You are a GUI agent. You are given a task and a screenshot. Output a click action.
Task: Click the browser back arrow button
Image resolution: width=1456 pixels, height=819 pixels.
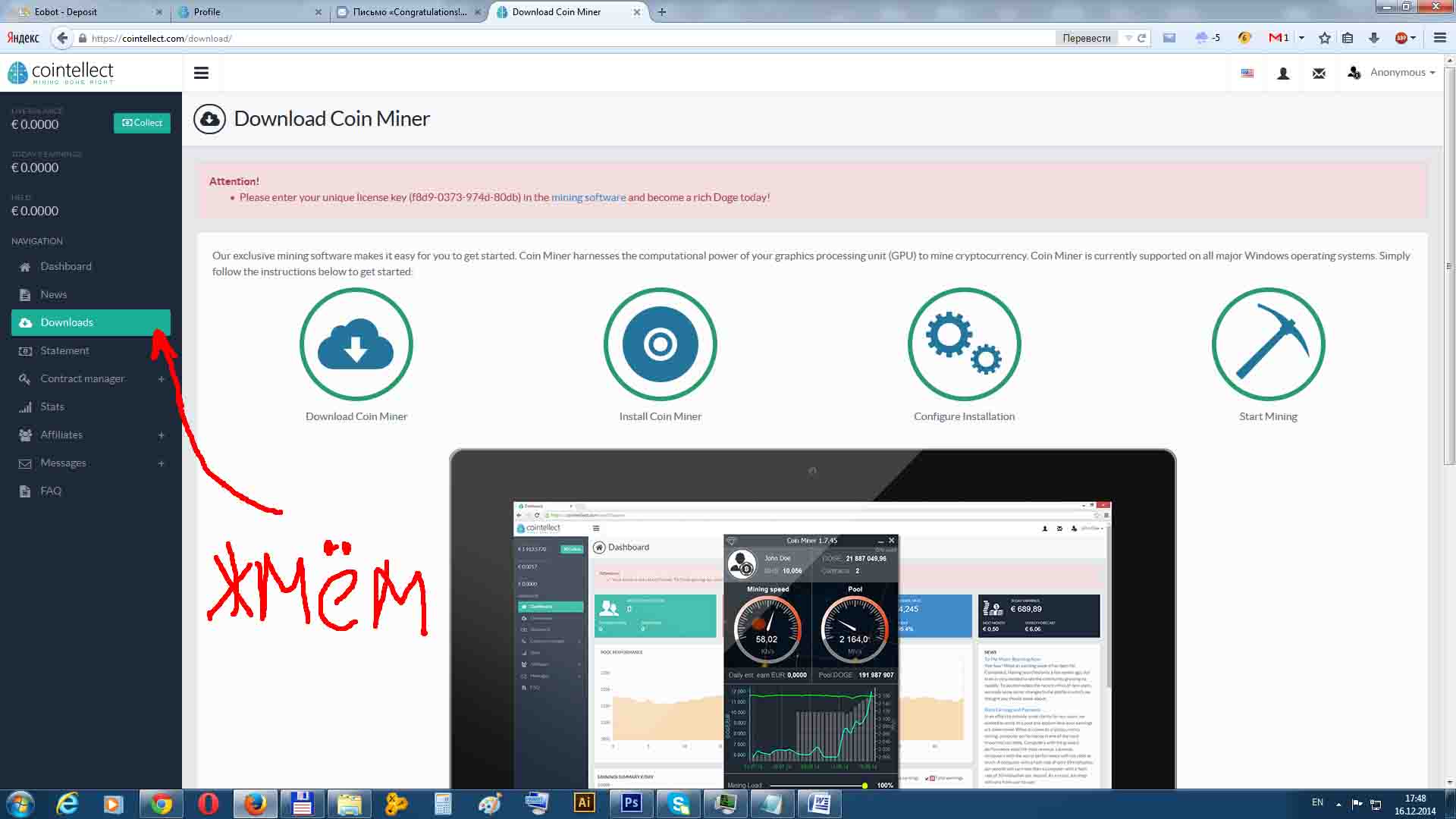point(62,38)
